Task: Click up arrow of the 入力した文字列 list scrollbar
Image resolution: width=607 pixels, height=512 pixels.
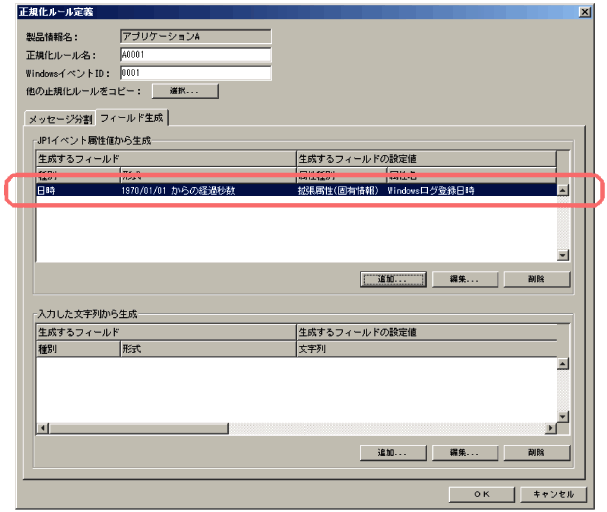Action: point(563,364)
